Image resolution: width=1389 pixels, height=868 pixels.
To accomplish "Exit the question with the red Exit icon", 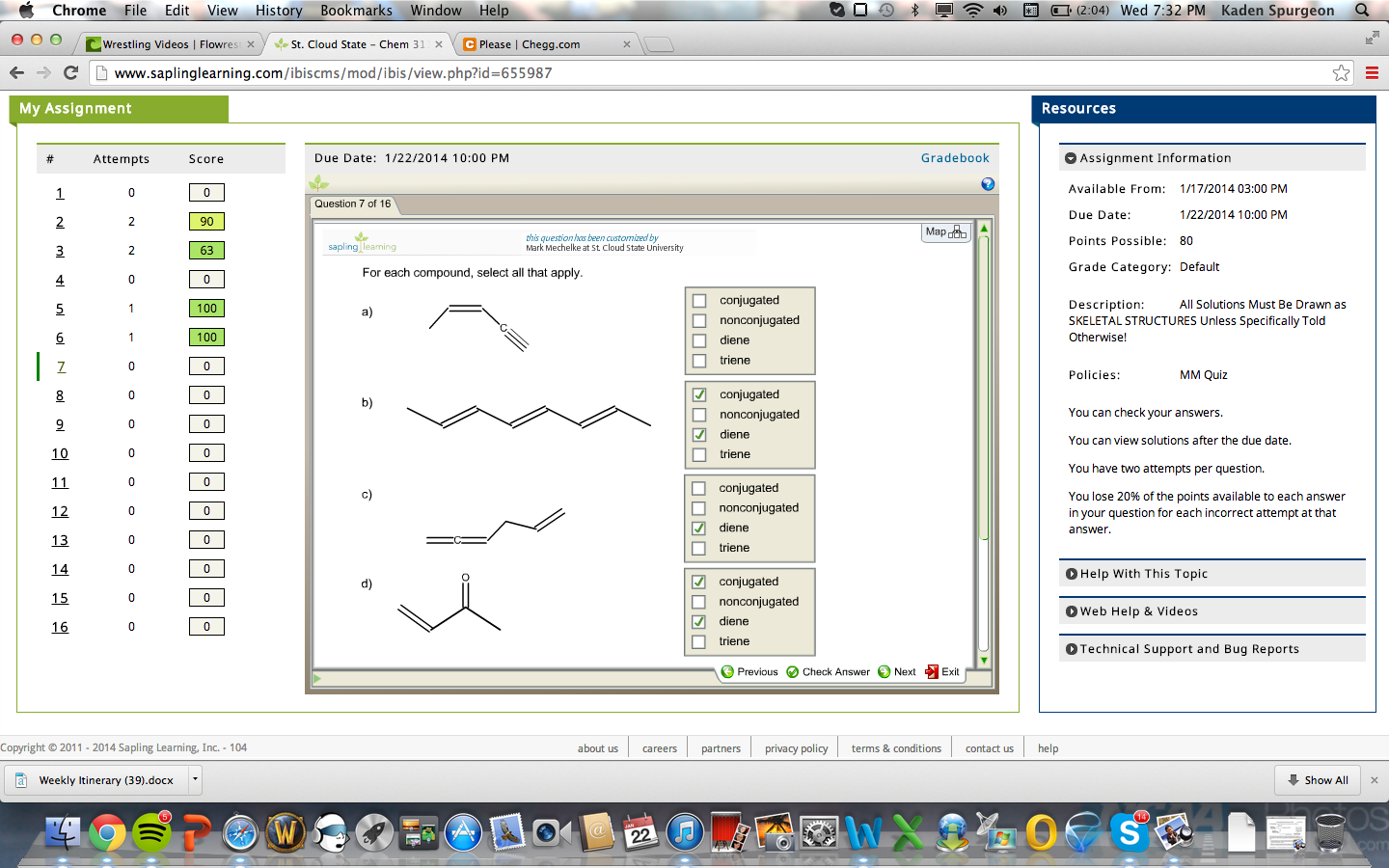I will click(x=931, y=671).
